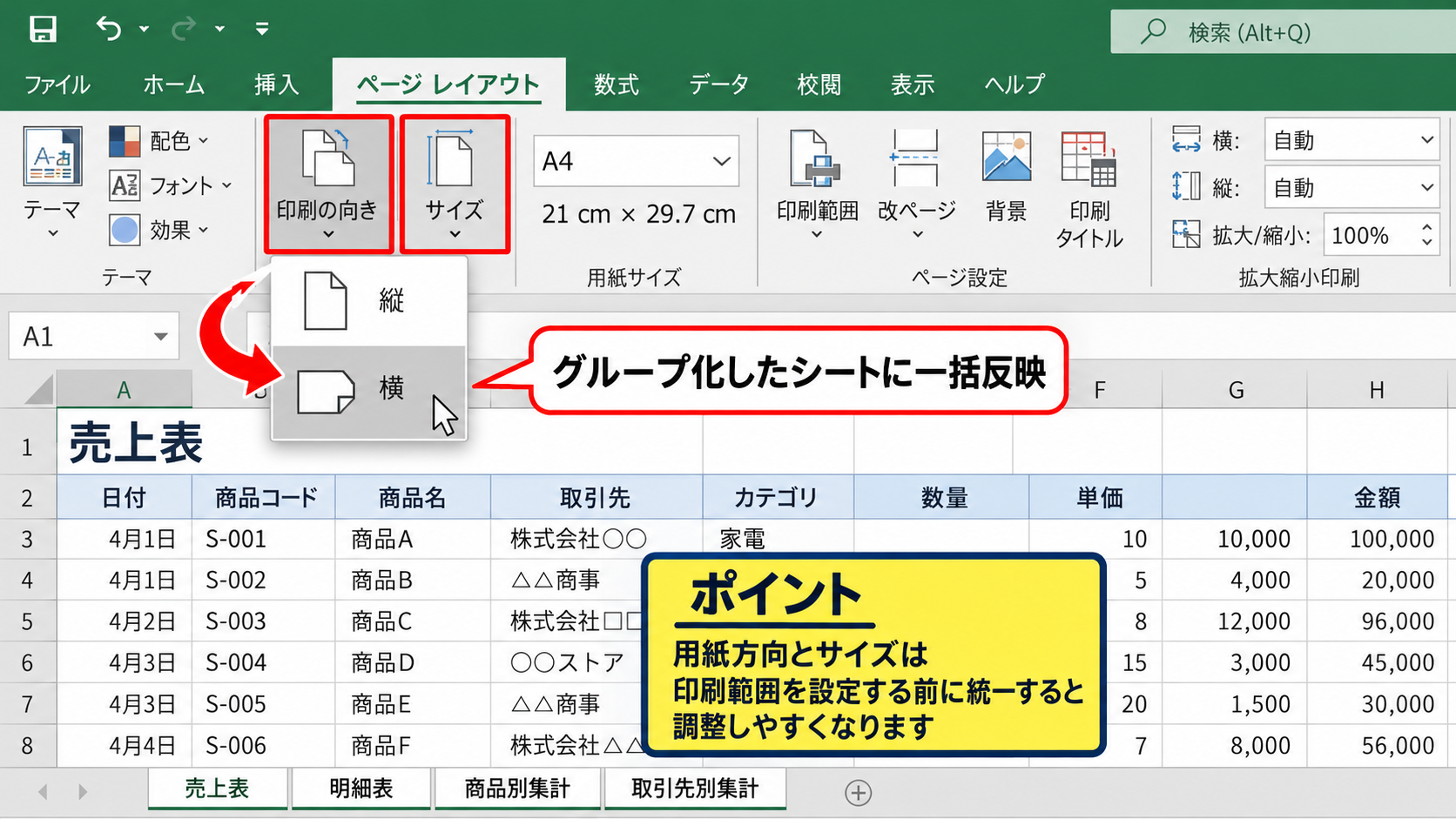Open the 配色 color scheme menu
The image size is (1456, 819).
tap(158, 140)
